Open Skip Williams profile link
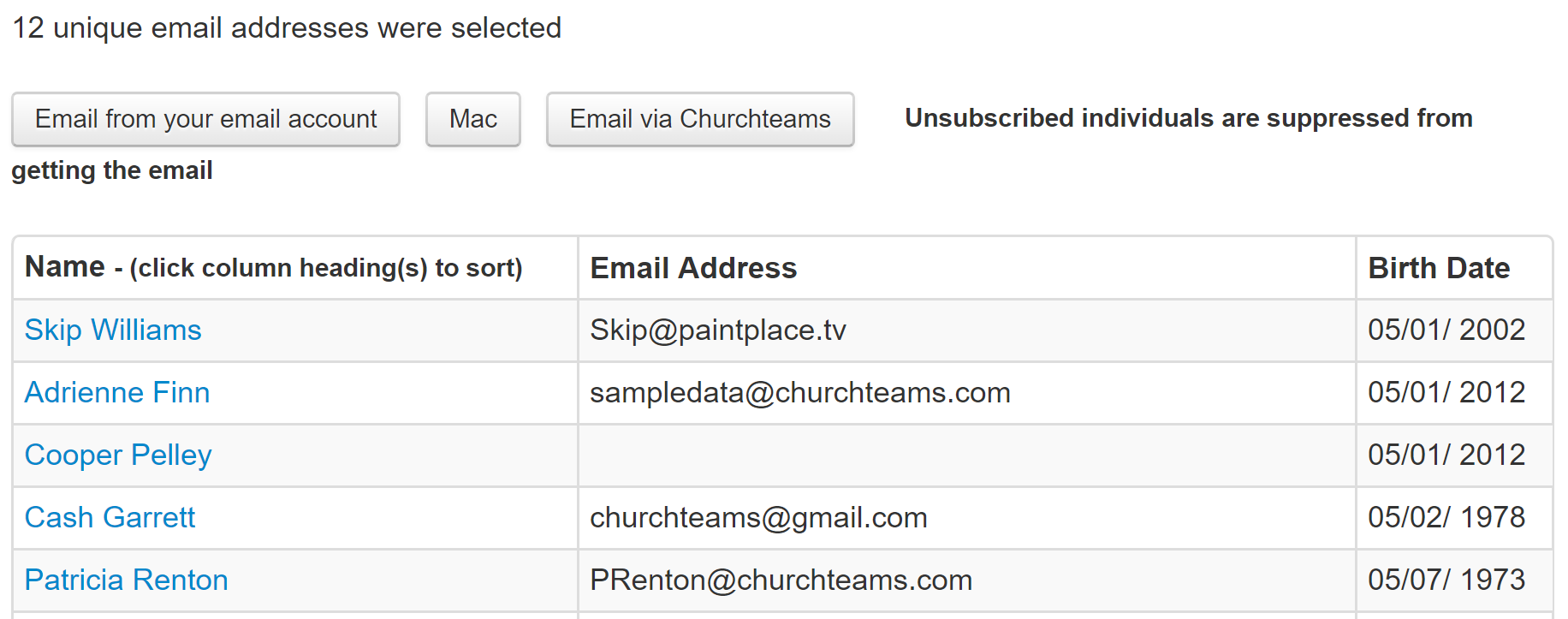1568x619 pixels. click(x=113, y=330)
